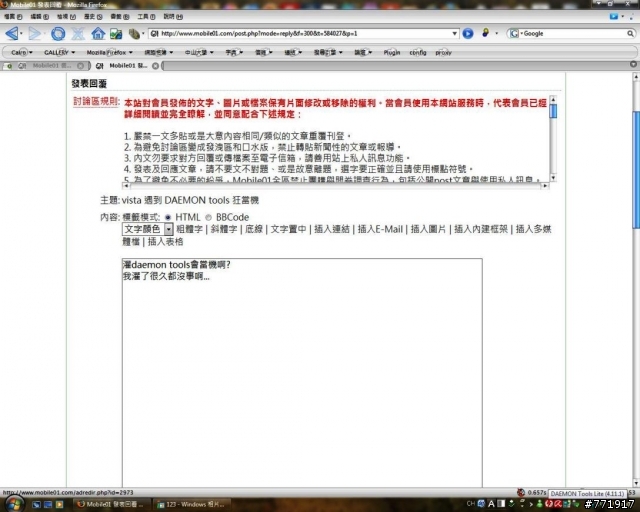The height and width of the screenshot is (512, 640).
Task: Click the 插入E-Mail option
Action: (380, 229)
